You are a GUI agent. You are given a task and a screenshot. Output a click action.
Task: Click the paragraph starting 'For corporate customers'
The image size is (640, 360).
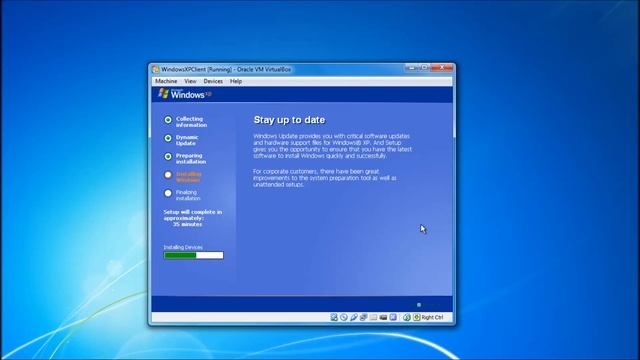(x=325, y=178)
